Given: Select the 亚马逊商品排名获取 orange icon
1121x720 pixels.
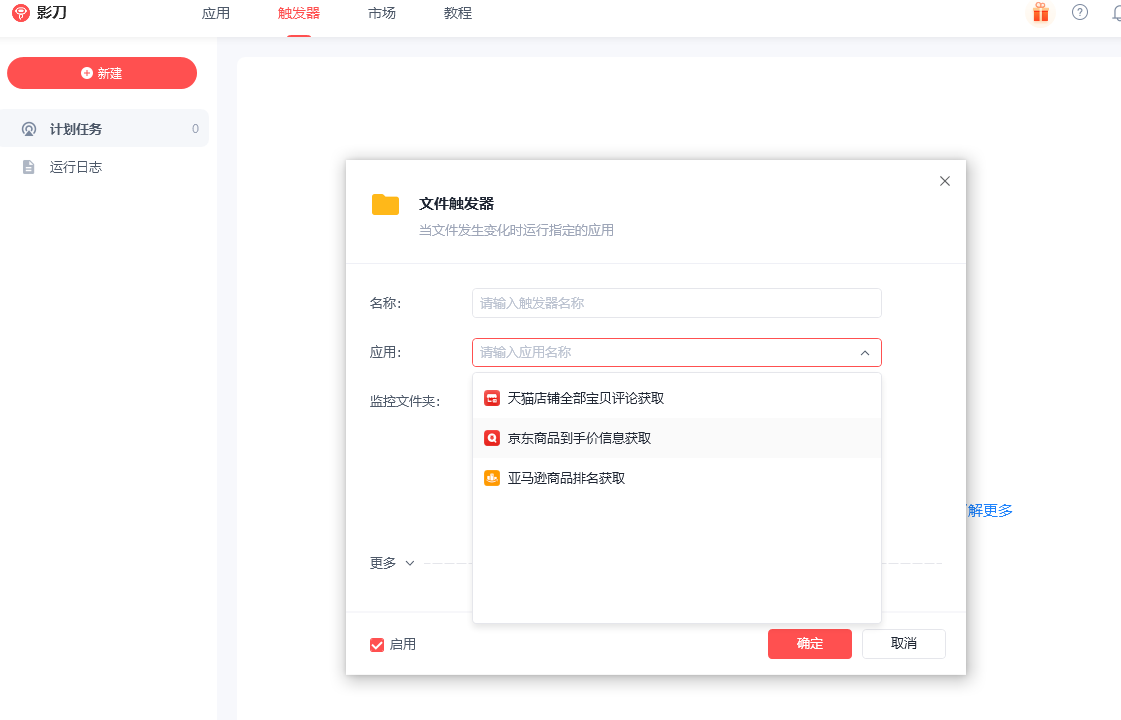Looking at the screenshot, I should 492,478.
